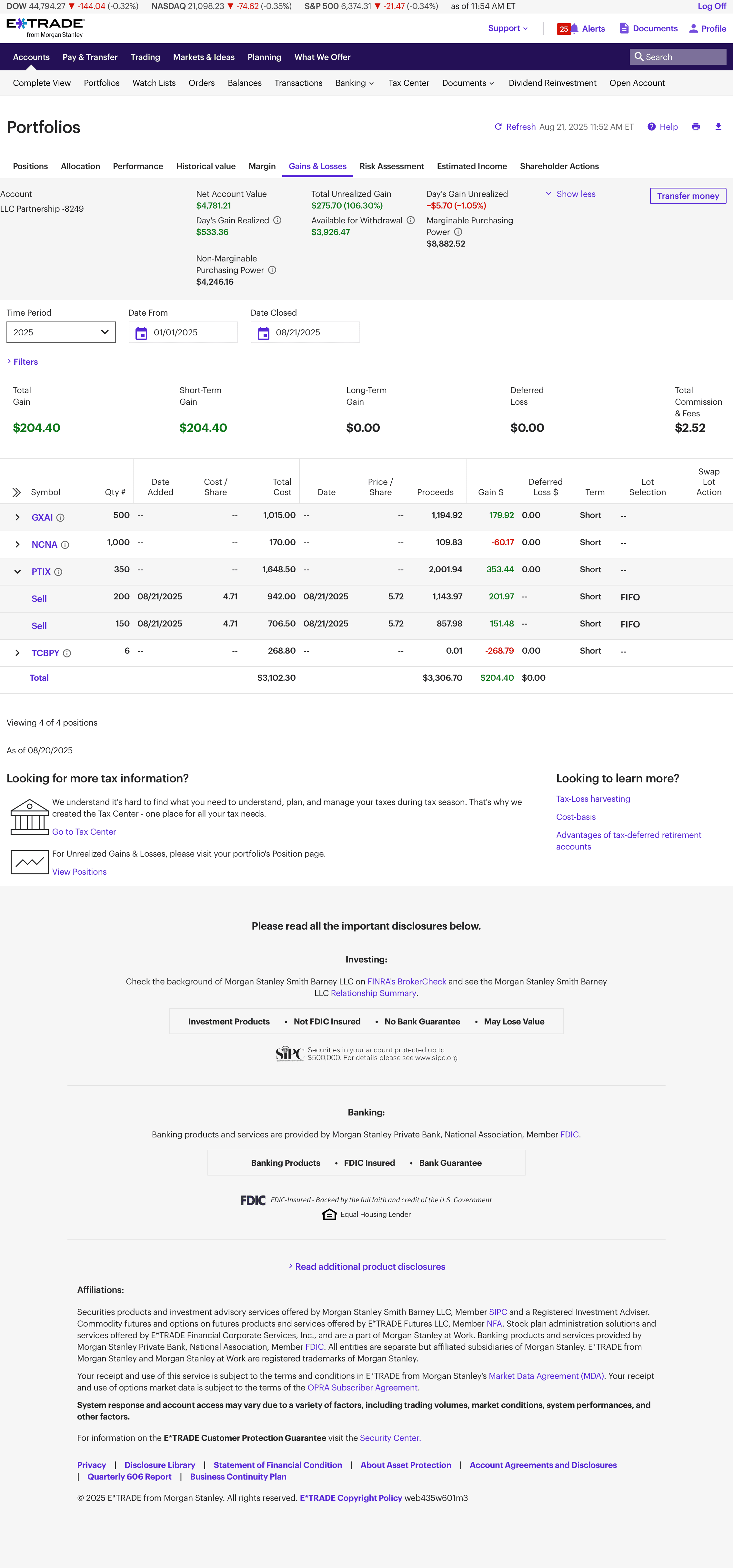Click info icon for Day's Gain Realized
This screenshot has height=1568, width=733.
coord(277,220)
